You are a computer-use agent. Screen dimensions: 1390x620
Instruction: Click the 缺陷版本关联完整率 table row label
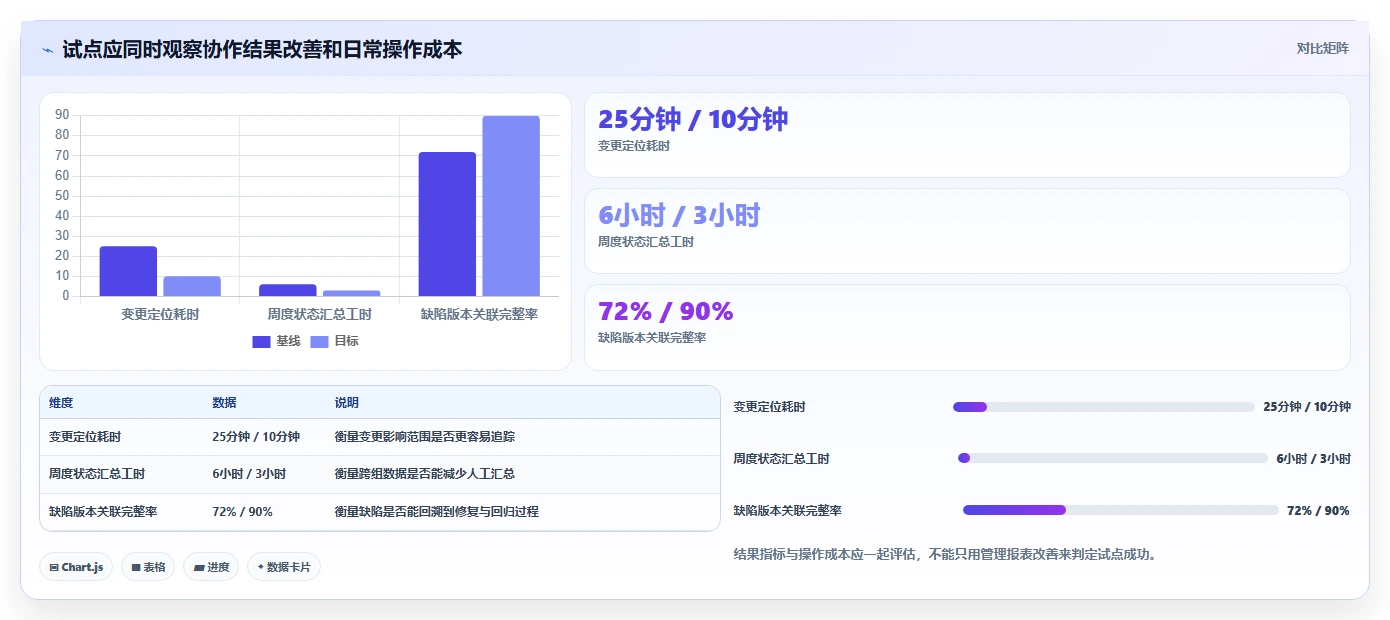103,511
